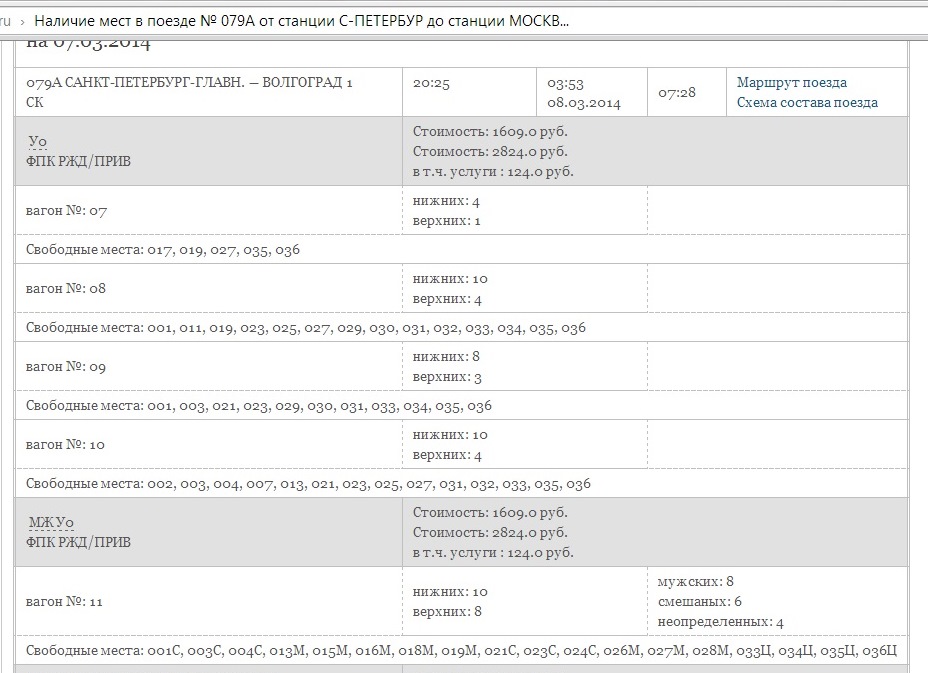Select the вагон №: 07 row
The image size is (928, 673).
click(66, 211)
